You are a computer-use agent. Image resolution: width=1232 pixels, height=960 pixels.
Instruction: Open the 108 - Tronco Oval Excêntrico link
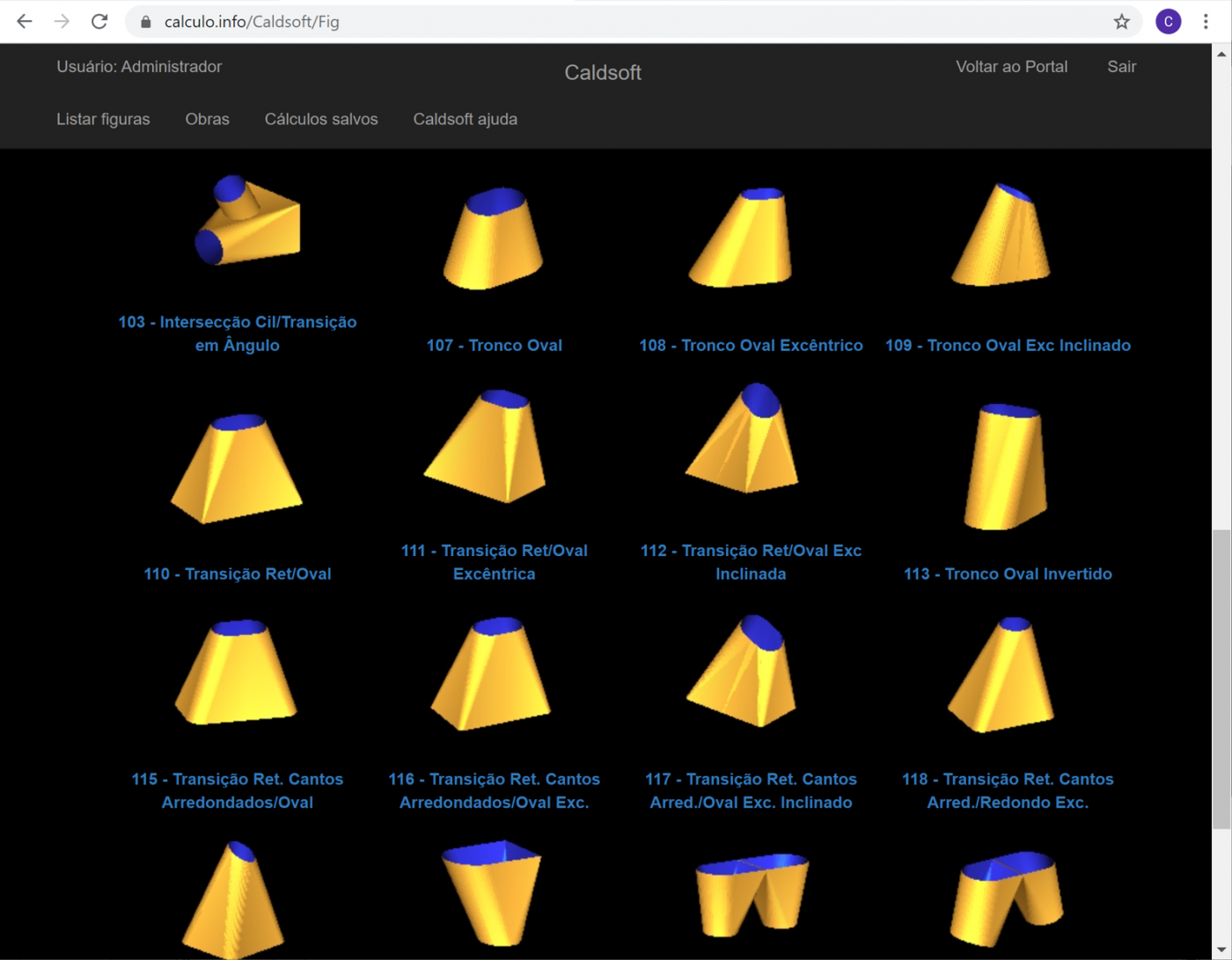(x=751, y=345)
